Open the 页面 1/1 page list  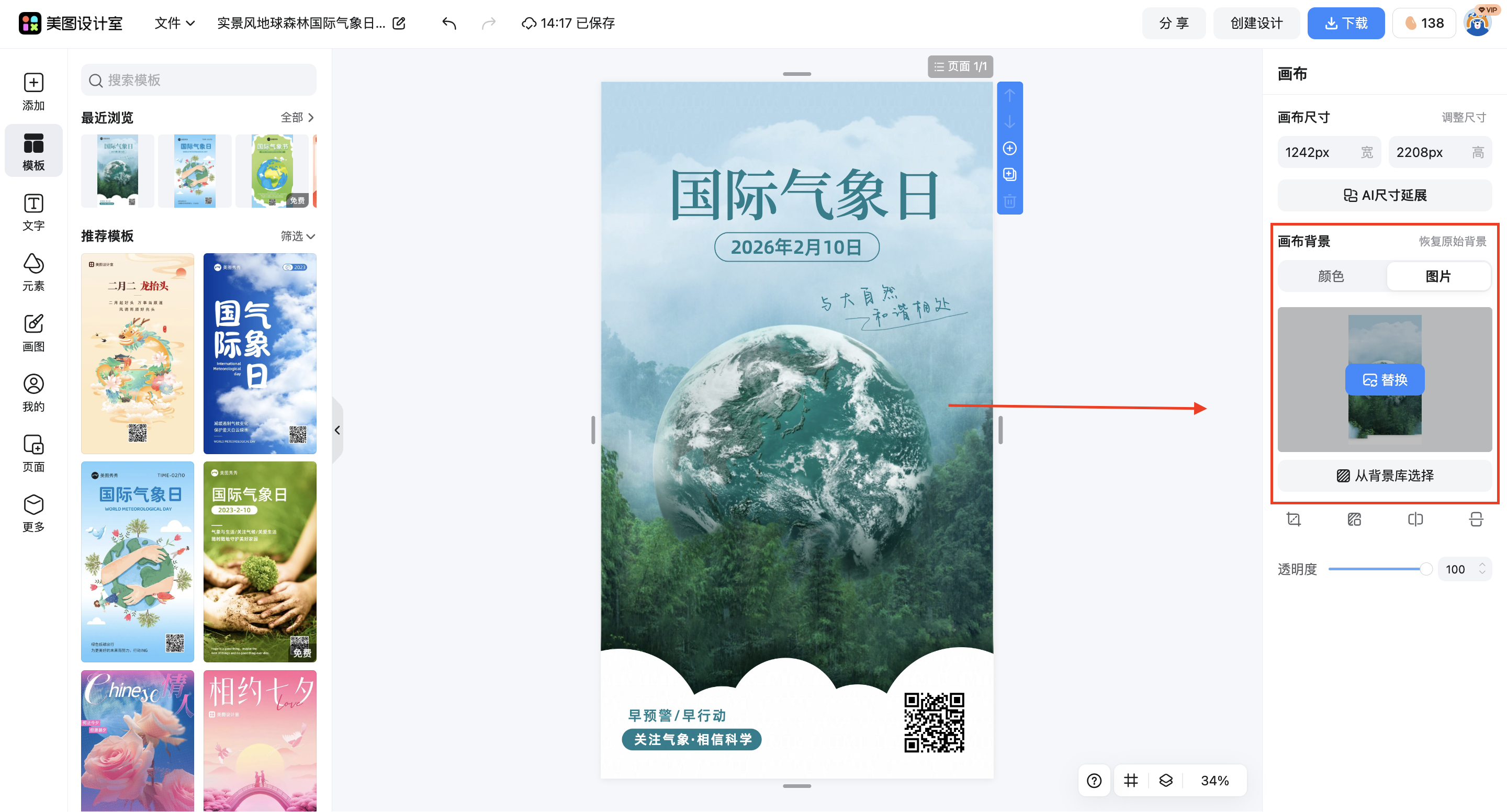[x=960, y=66]
